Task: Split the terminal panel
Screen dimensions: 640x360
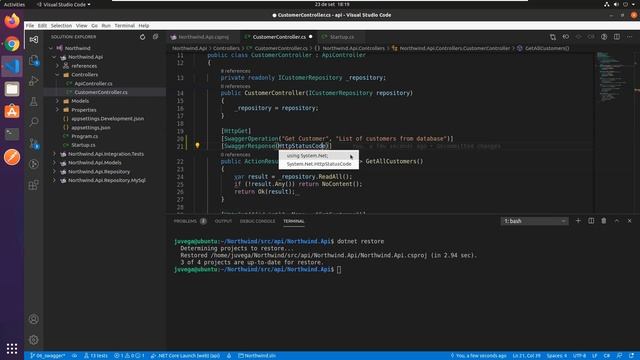Action: point(591,221)
